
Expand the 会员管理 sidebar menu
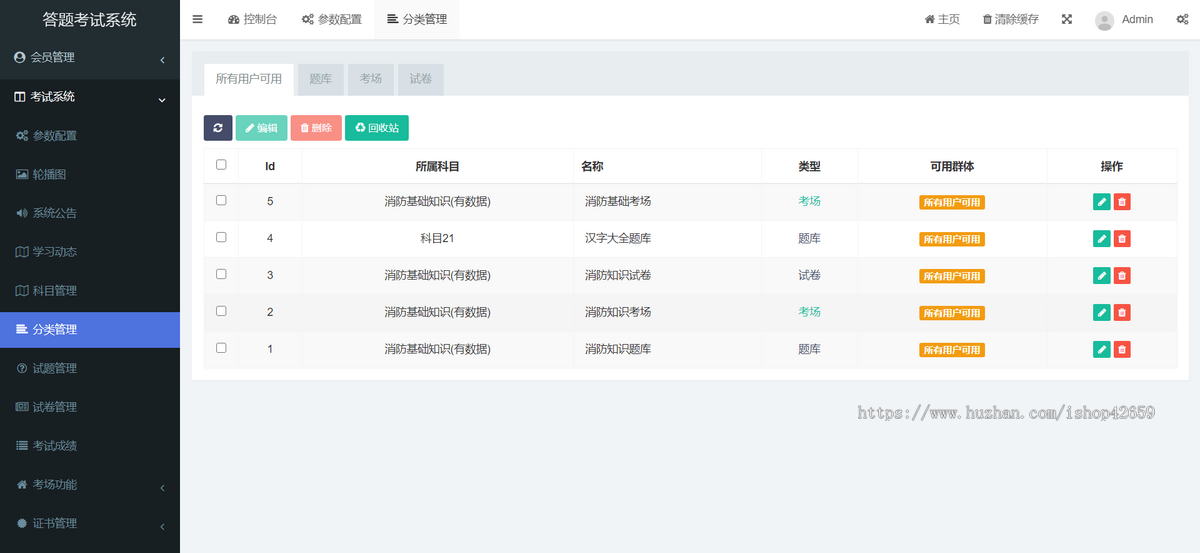[90, 58]
